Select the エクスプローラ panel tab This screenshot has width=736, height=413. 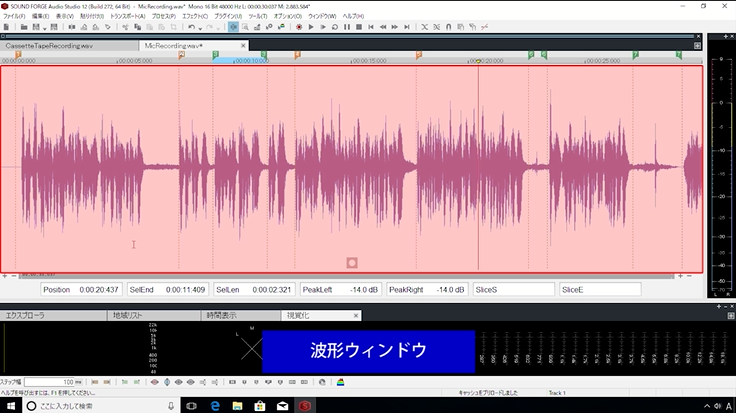(x=26, y=315)
